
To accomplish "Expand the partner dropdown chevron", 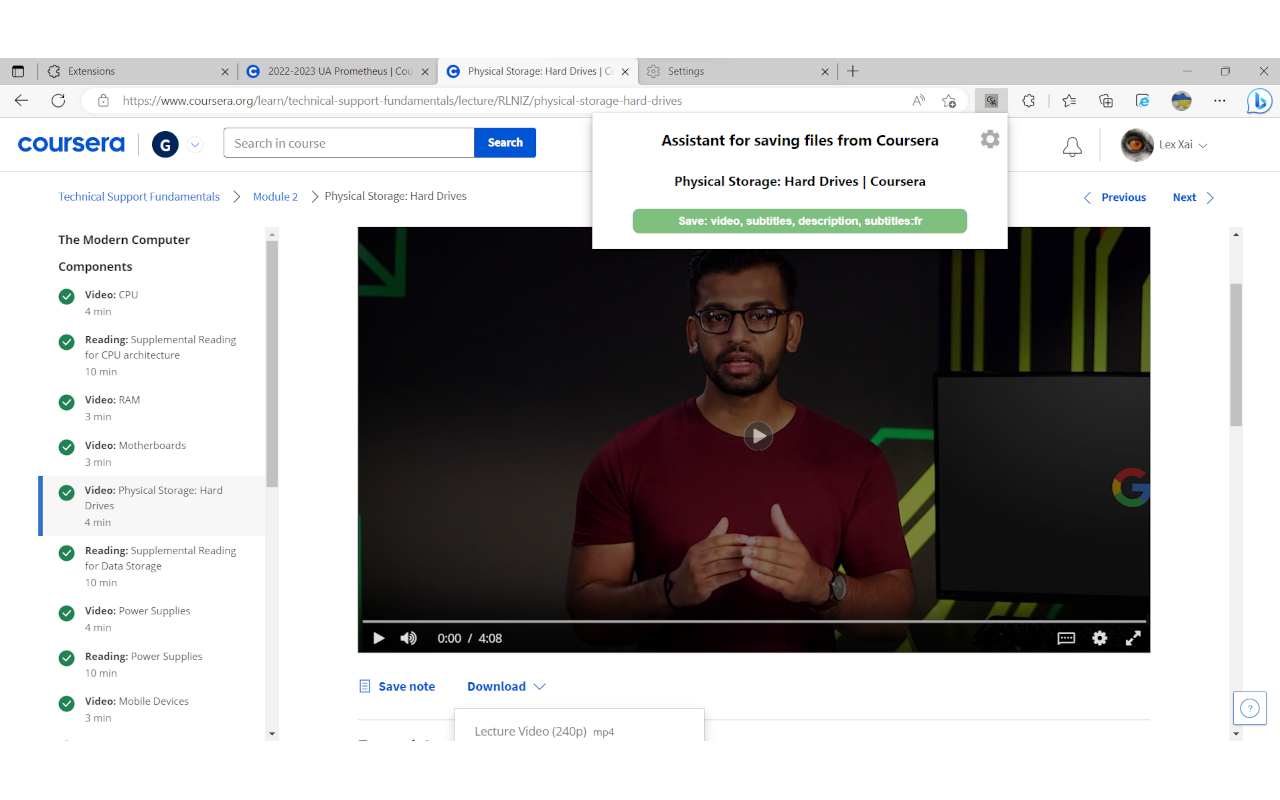I will tap(195, 145).
